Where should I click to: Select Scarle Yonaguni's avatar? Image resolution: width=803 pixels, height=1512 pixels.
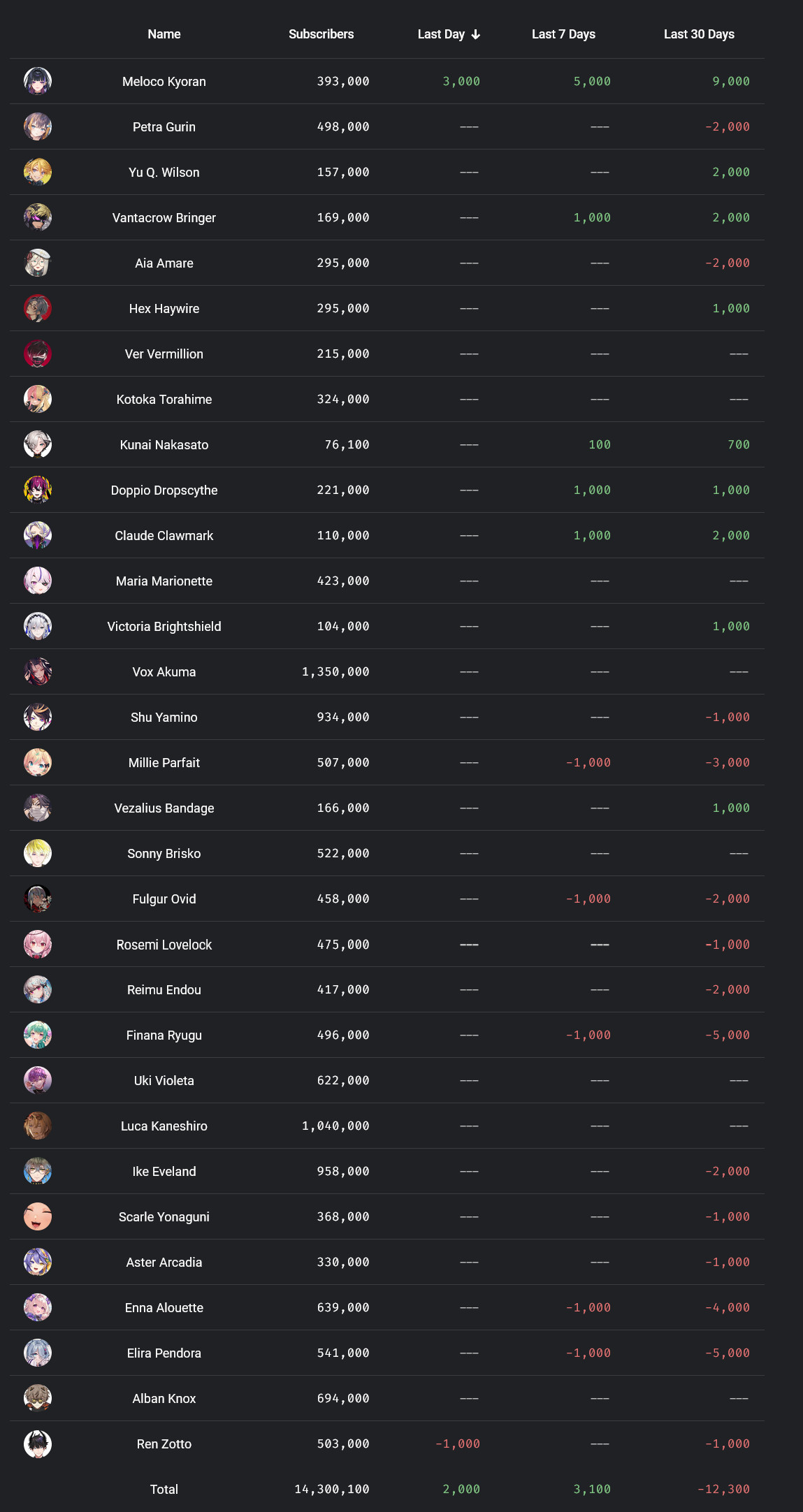(38, 1216)
